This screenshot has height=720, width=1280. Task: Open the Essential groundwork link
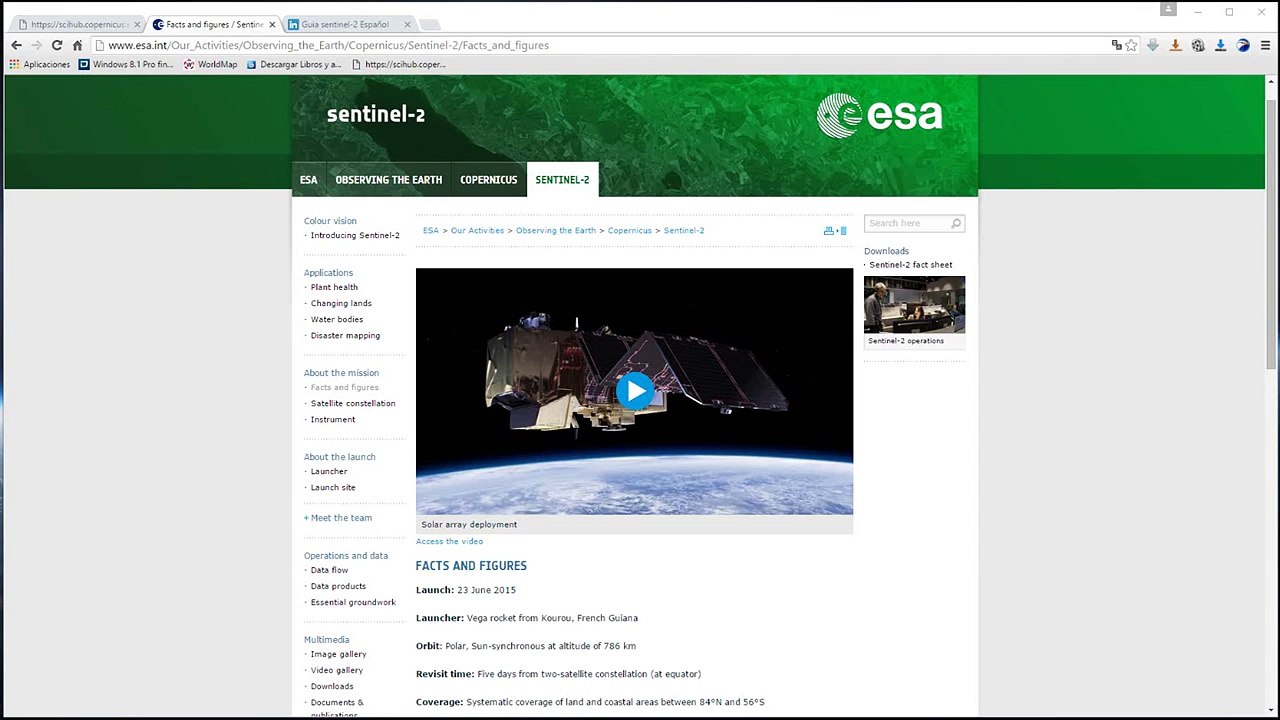(353, 602)
